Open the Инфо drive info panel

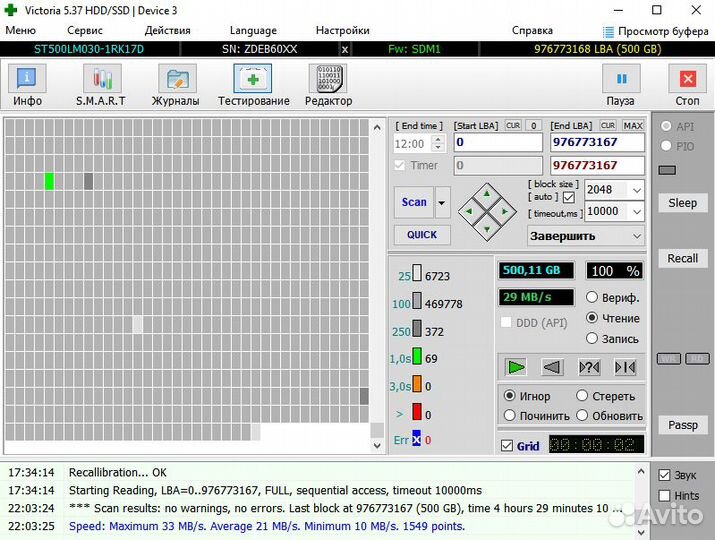coord(27,85)
